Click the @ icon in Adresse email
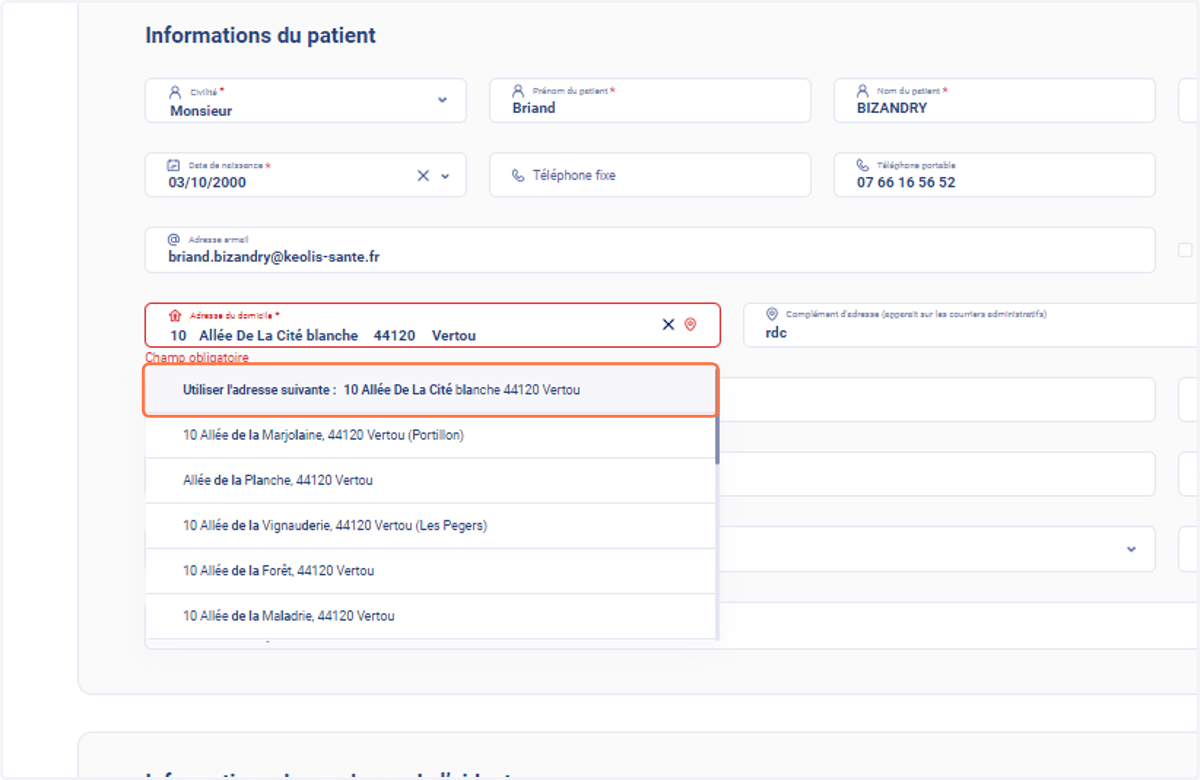This screenshot has height=780, width=1200. (174, 240)
